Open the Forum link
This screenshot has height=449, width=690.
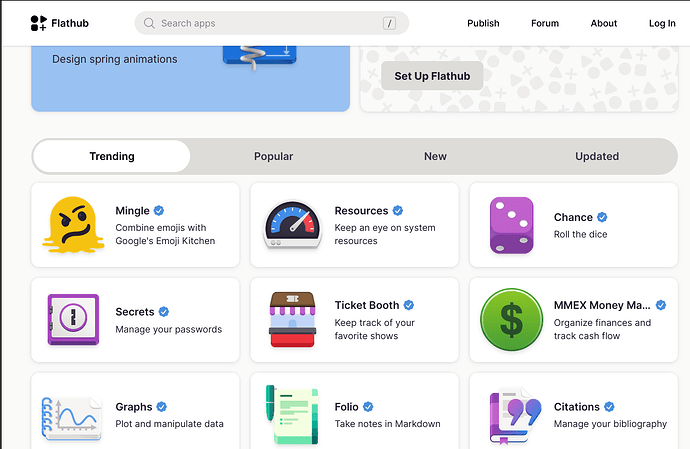click(545, 23)
